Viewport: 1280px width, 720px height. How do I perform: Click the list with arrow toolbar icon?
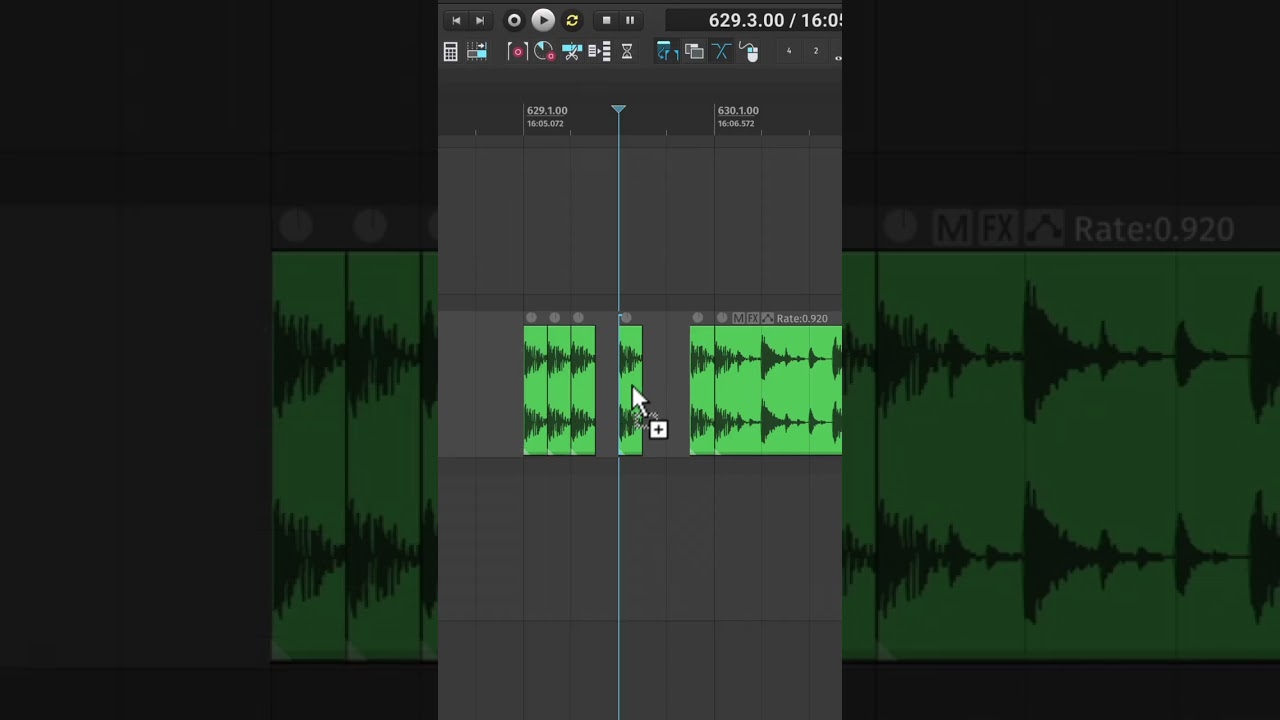599,52
